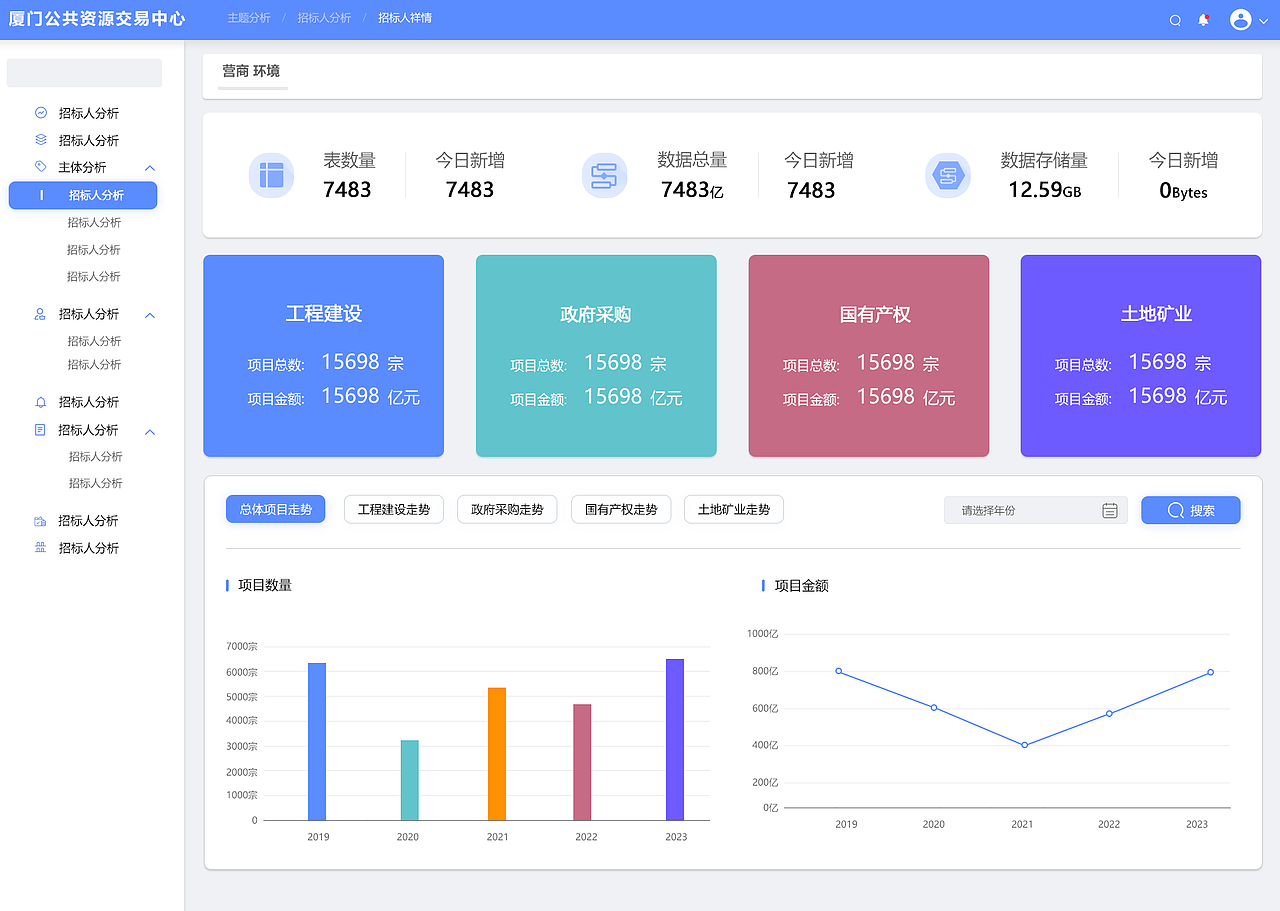Select the 总体项目走势 tab
This screenshot has width=1280, height=911.
pyautogui.click(x=276, y=509)
